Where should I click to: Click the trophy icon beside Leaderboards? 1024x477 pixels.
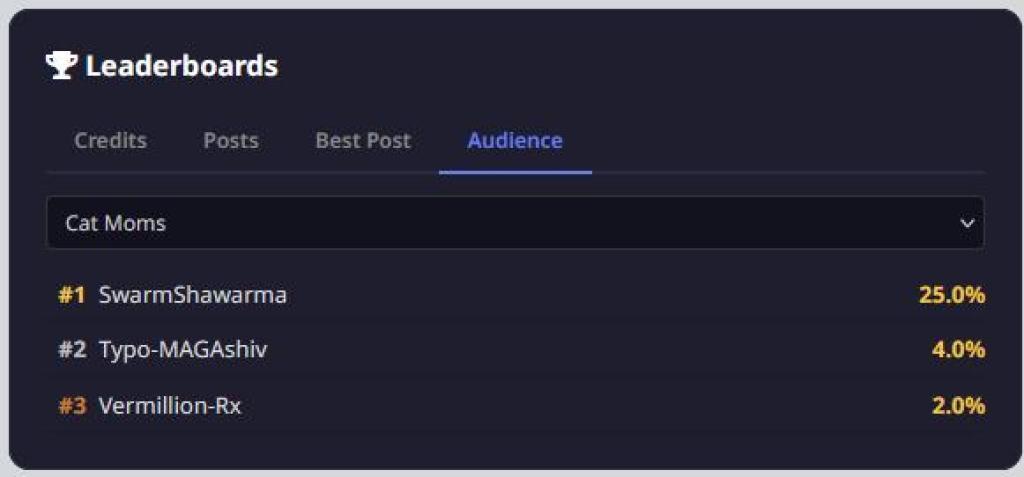click(x=61, y=66)
